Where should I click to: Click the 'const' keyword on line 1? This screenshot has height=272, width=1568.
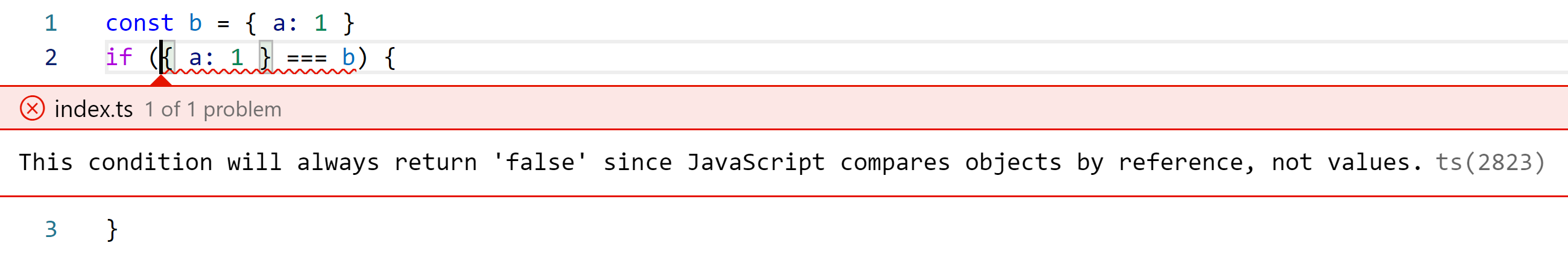click(x=140, y=23)
